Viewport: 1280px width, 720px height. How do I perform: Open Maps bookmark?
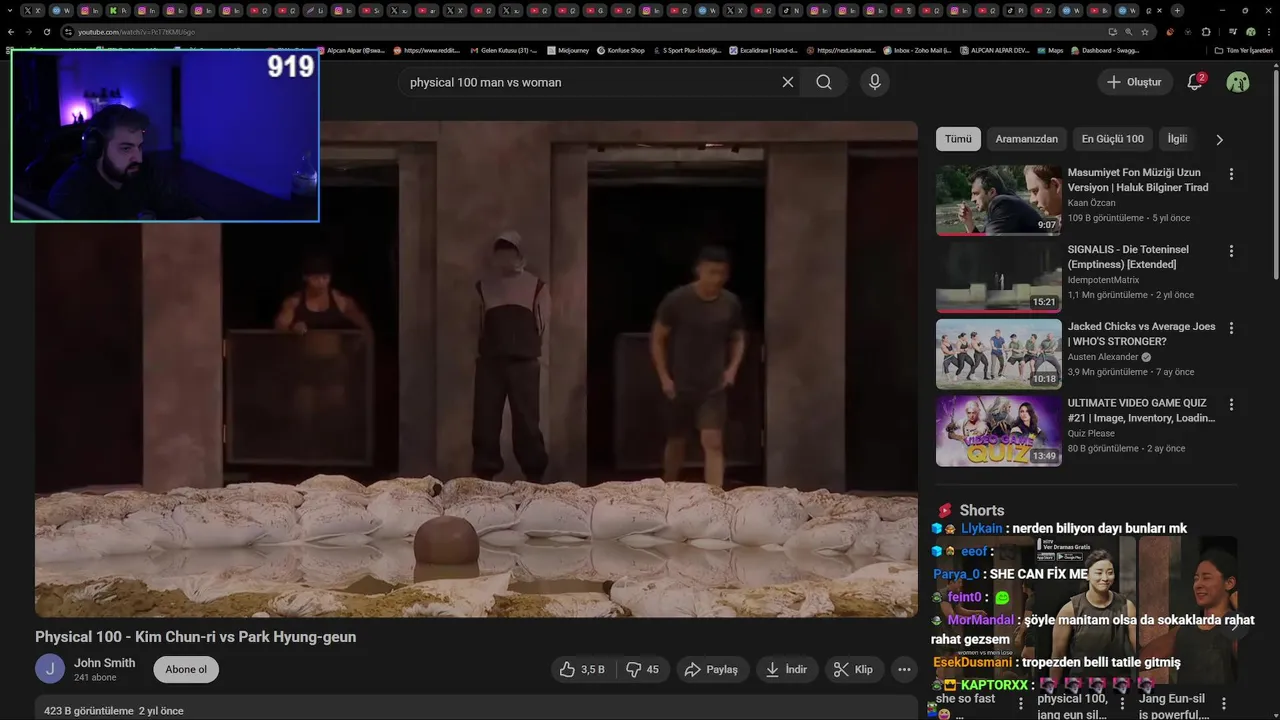[1050, 50]
